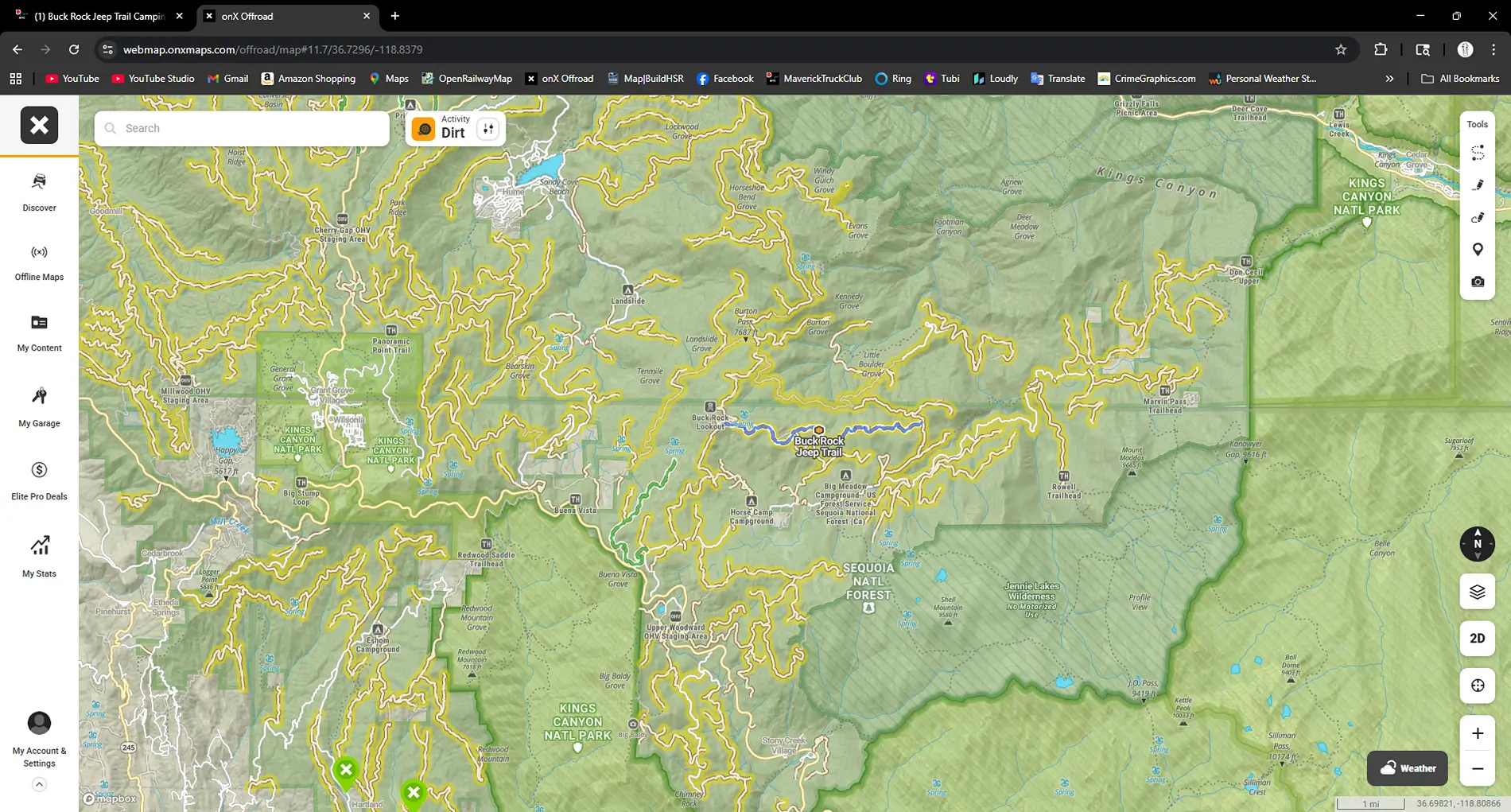Bookmark this page with the star
The height and width of the screenshot is (812, 1511).
1341,49
